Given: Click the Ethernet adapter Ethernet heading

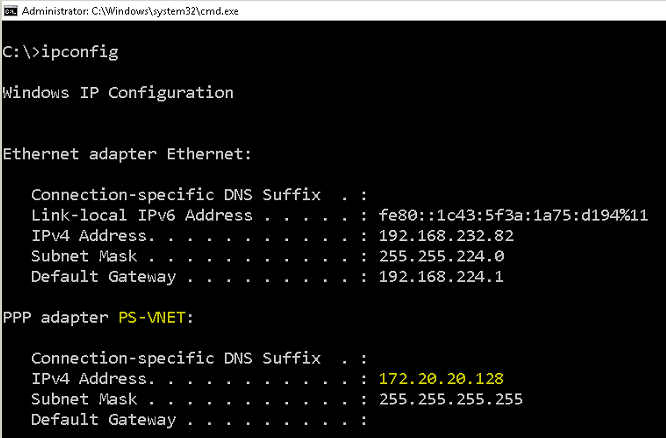Looking at the screenshot, I should [127, 154].
